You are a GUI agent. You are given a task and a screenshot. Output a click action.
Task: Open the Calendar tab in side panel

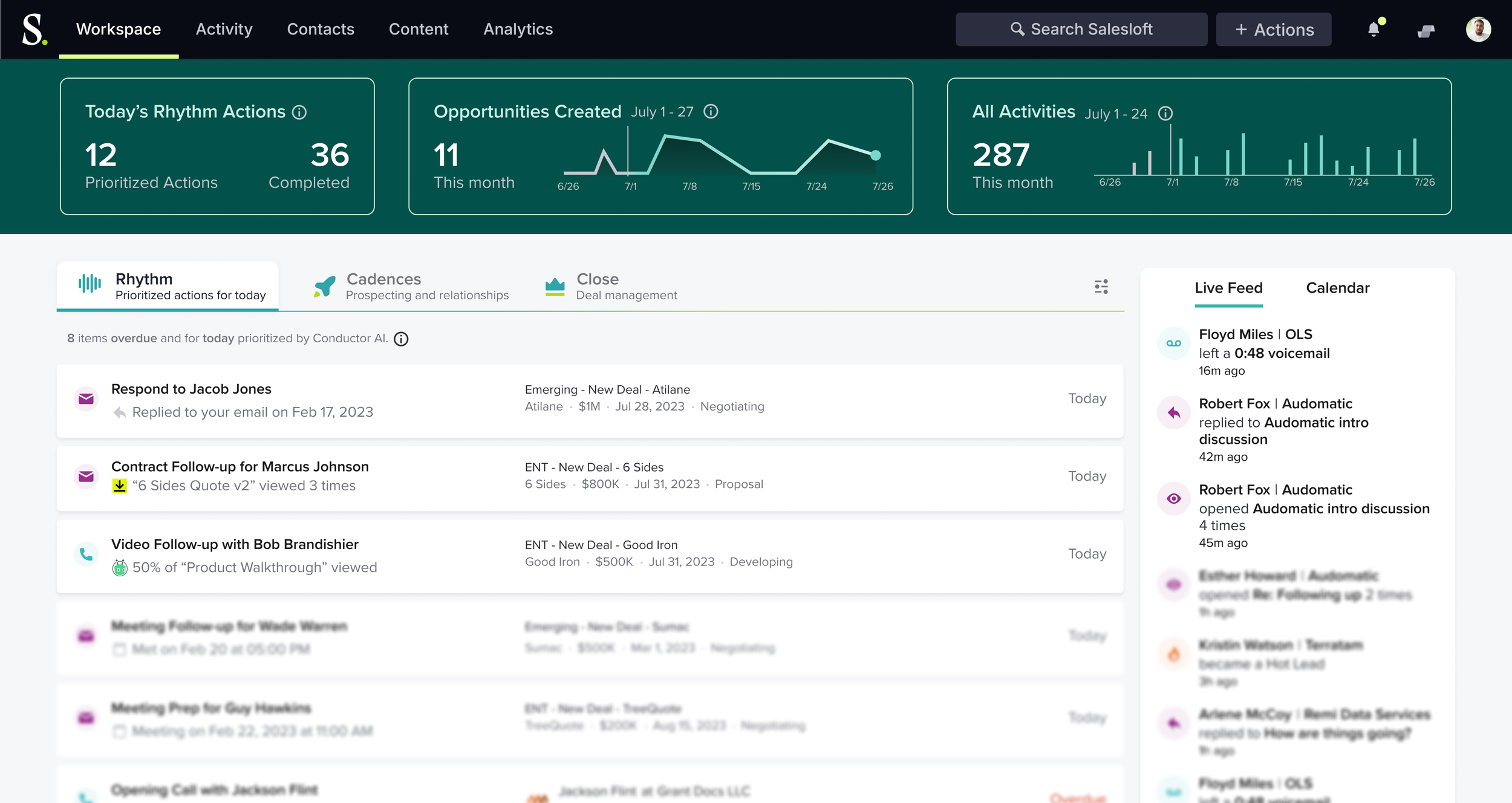click(x=1337, y=288)
